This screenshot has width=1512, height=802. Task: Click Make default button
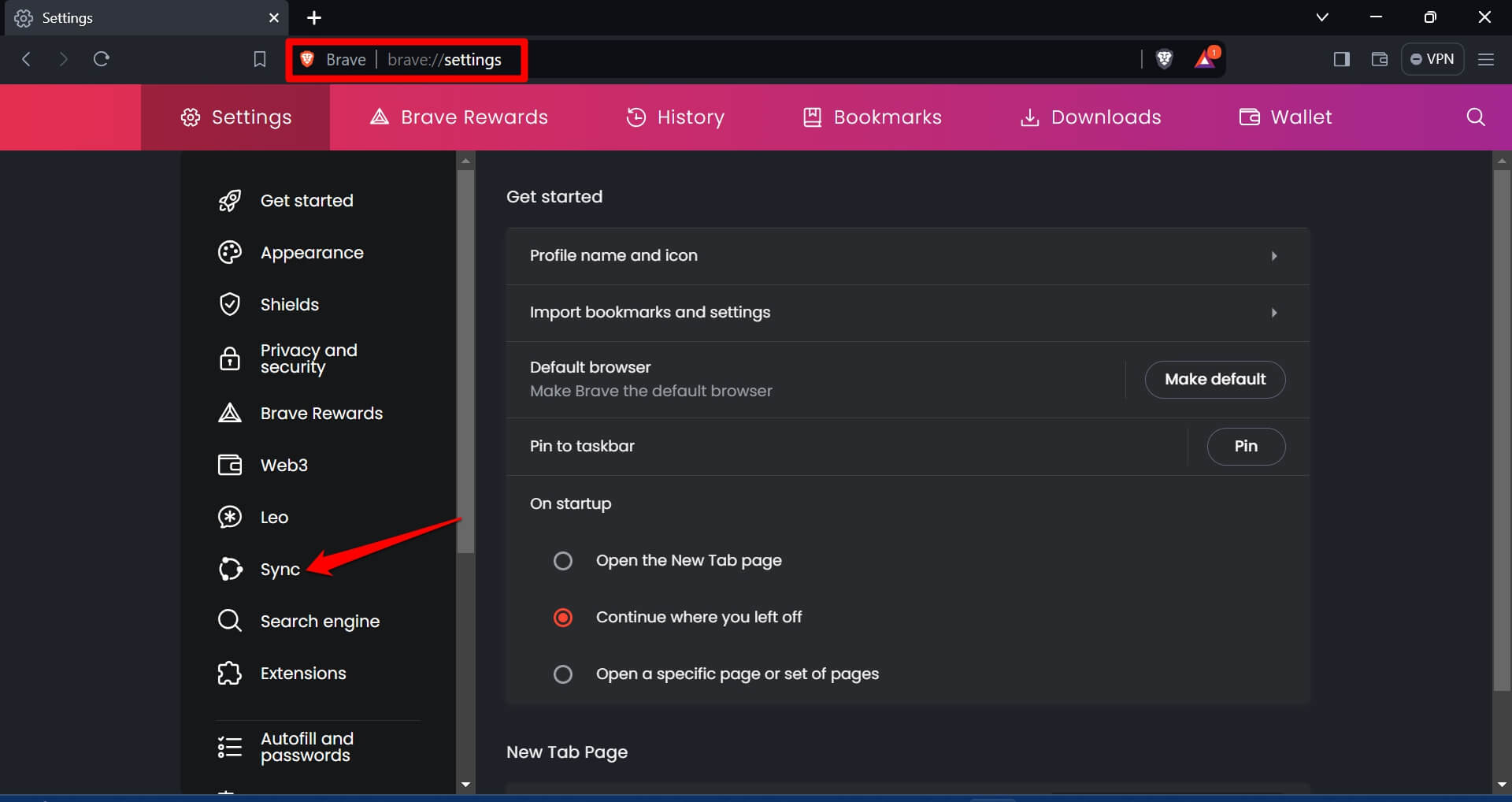[1215, 380]
